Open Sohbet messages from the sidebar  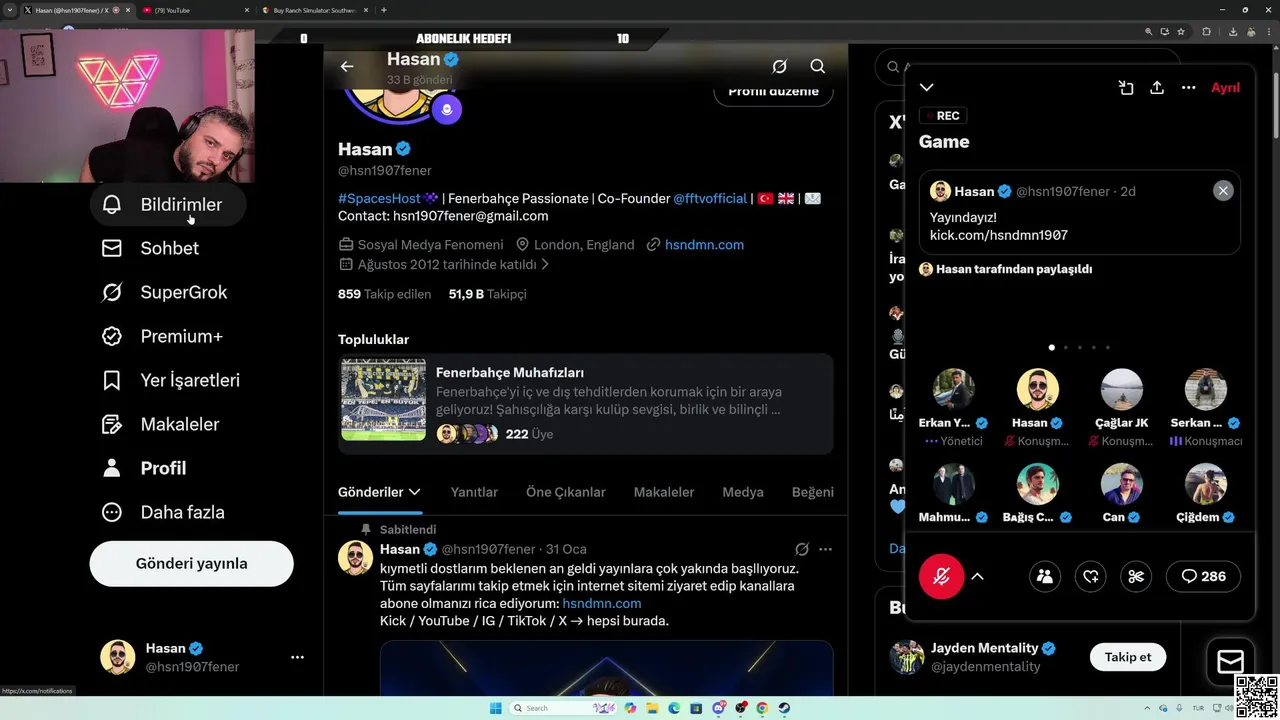pyautogui.click(x=150, y=248)
